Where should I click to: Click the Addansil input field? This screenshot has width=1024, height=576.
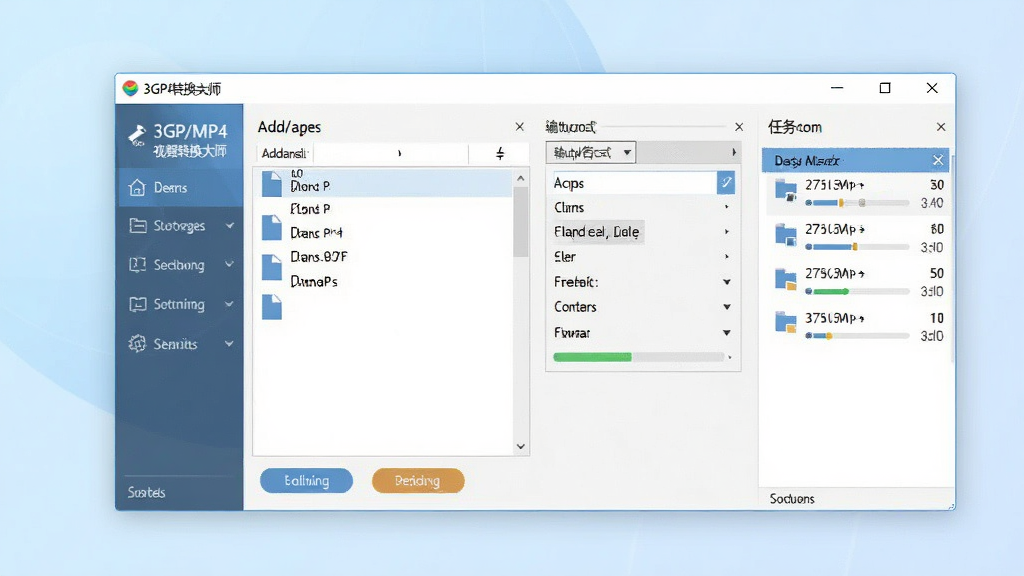391,153
